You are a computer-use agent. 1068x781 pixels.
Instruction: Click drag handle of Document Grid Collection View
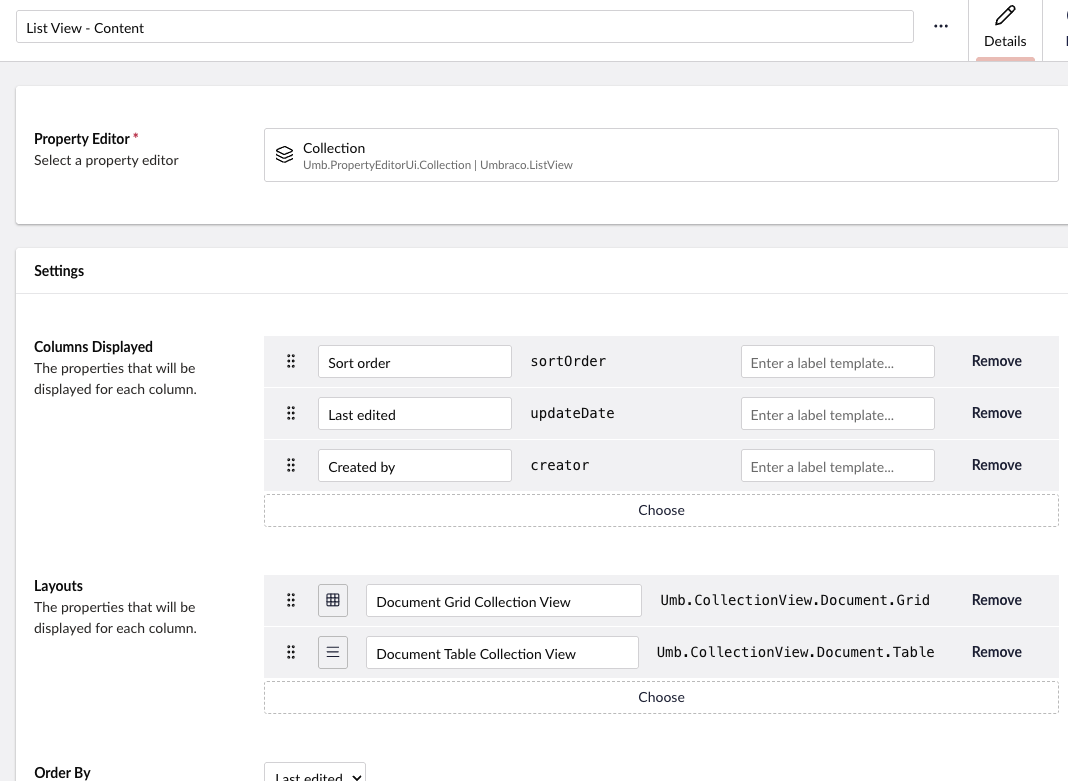(291, 601)
